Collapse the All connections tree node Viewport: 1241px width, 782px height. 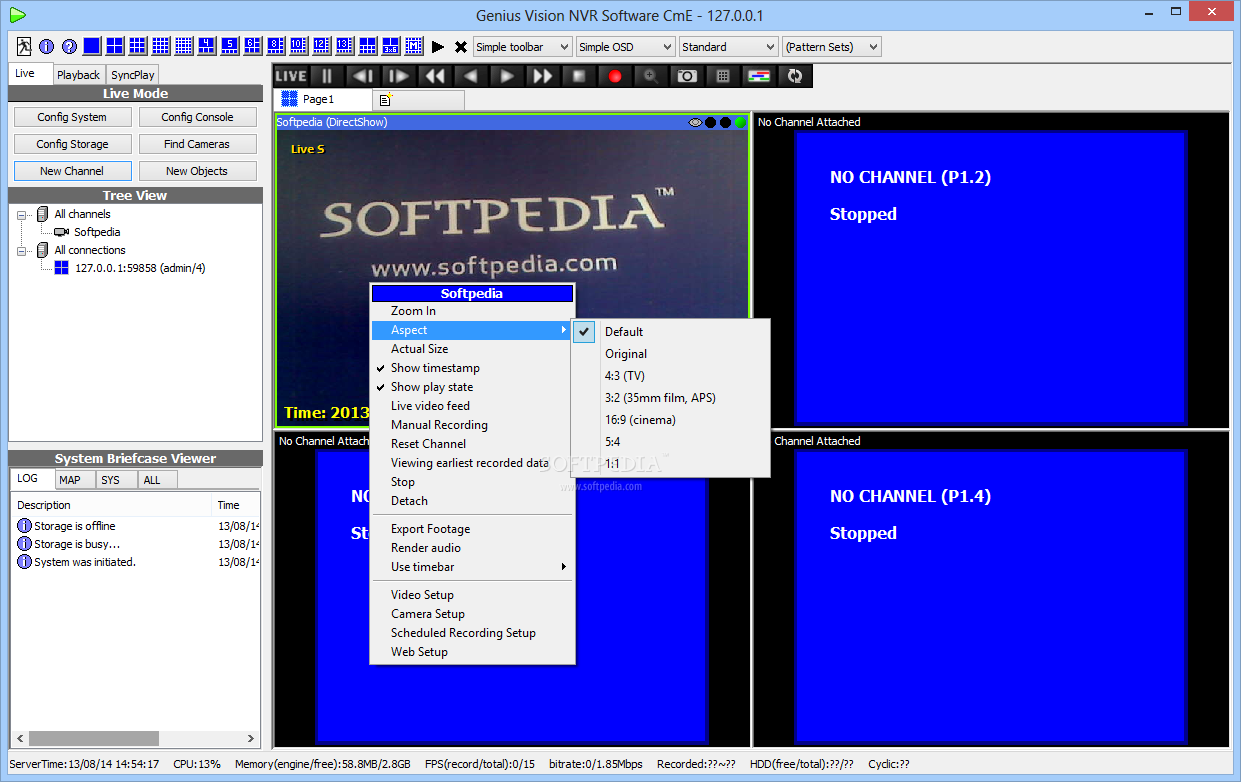[x=22, y=250]
